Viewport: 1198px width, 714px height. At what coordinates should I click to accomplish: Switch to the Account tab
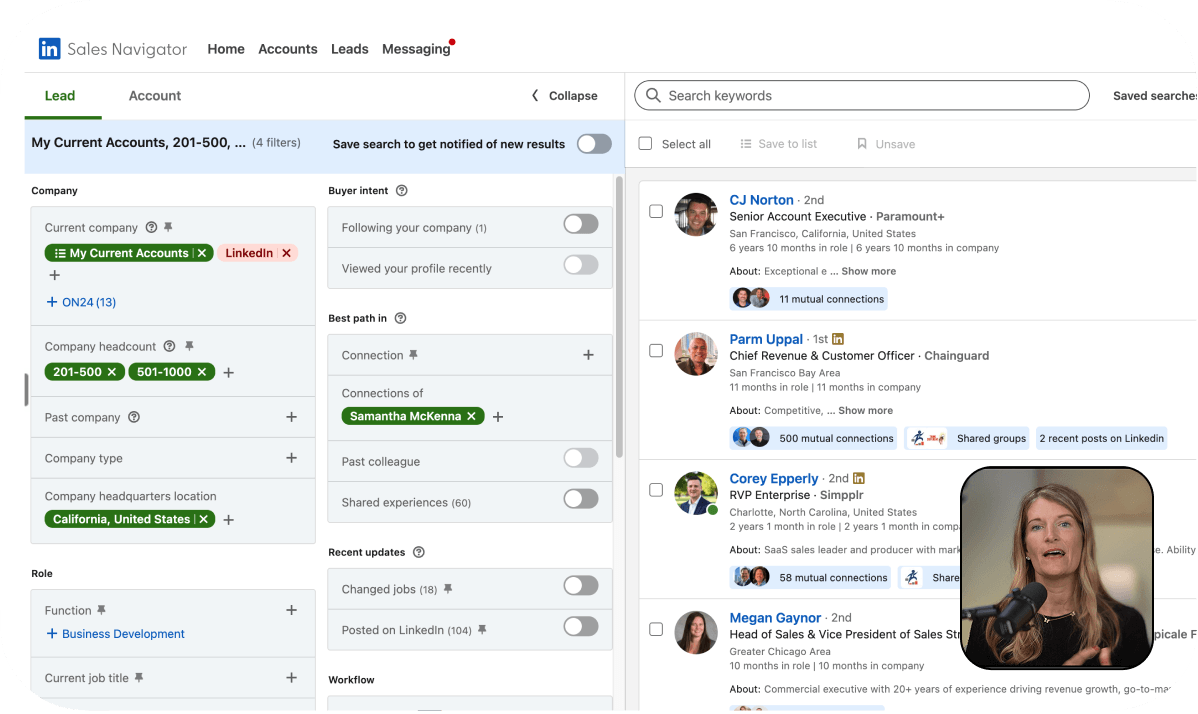point(155,95)
